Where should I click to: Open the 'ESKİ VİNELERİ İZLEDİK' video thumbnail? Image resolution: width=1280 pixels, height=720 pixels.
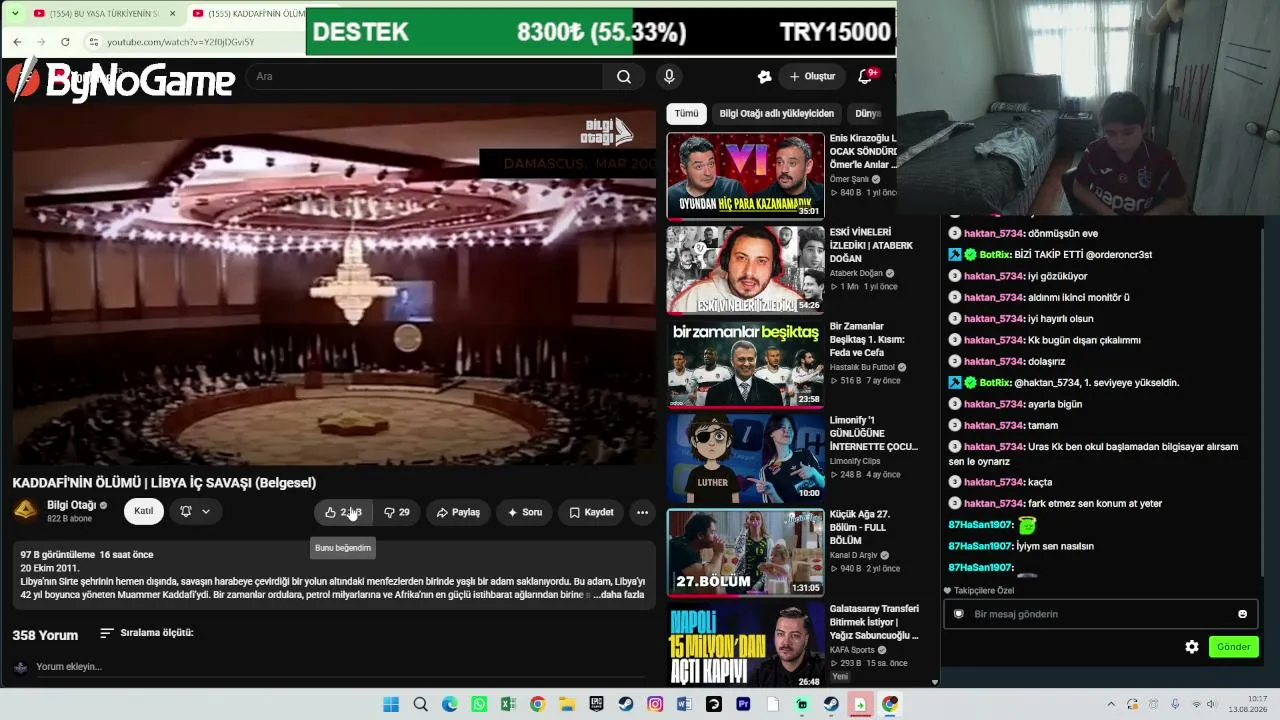746,270
